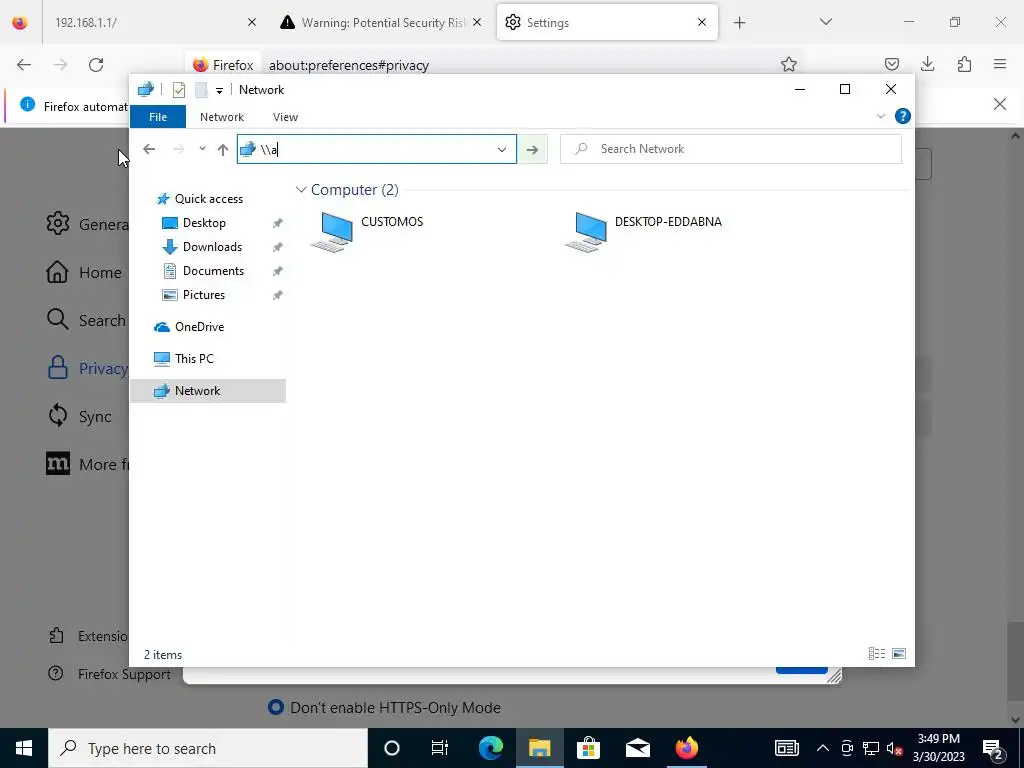
Task: Open the Windows Start menu
Action: point(24,748)
